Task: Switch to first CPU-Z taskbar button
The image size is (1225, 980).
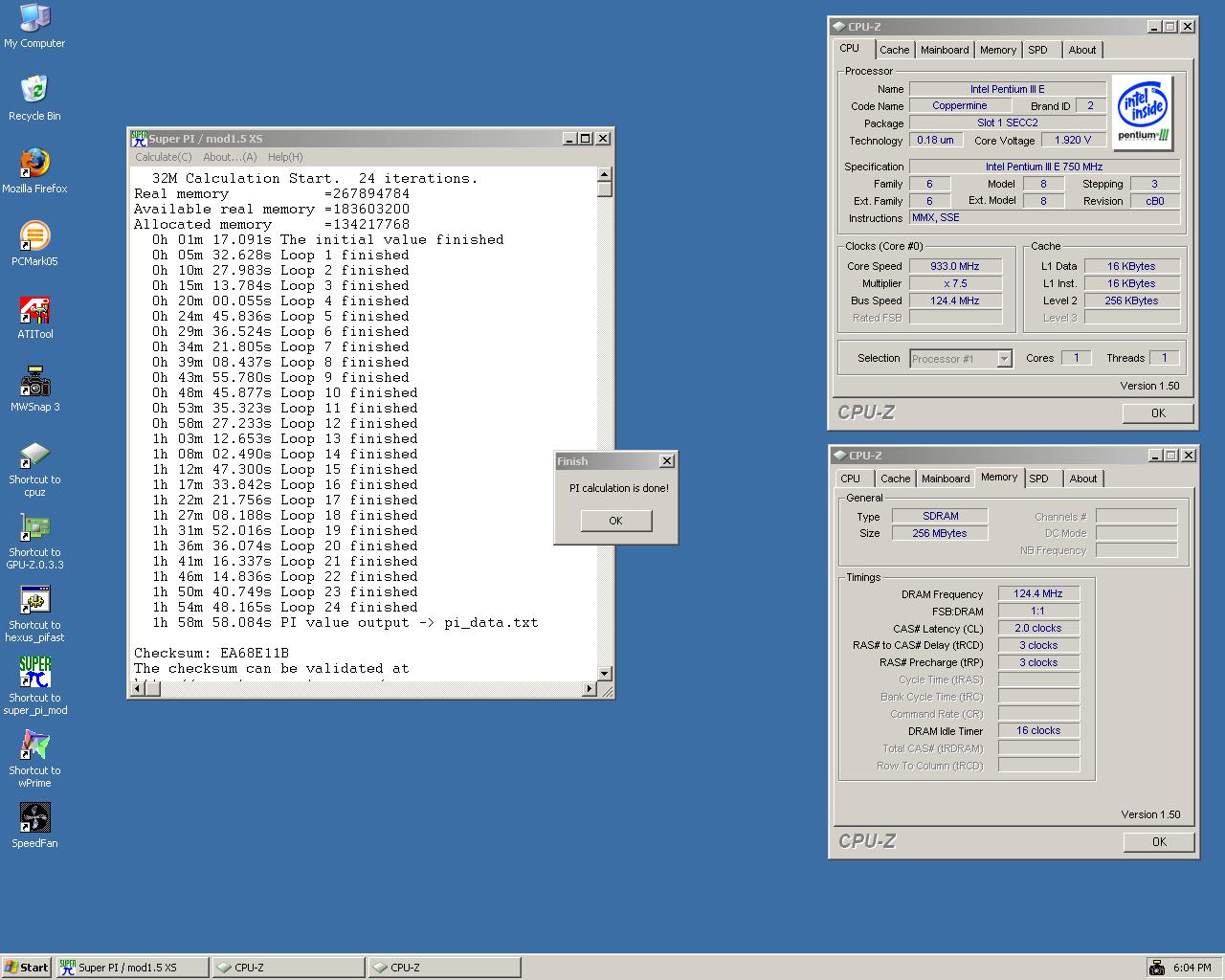Action: (288, 968)
